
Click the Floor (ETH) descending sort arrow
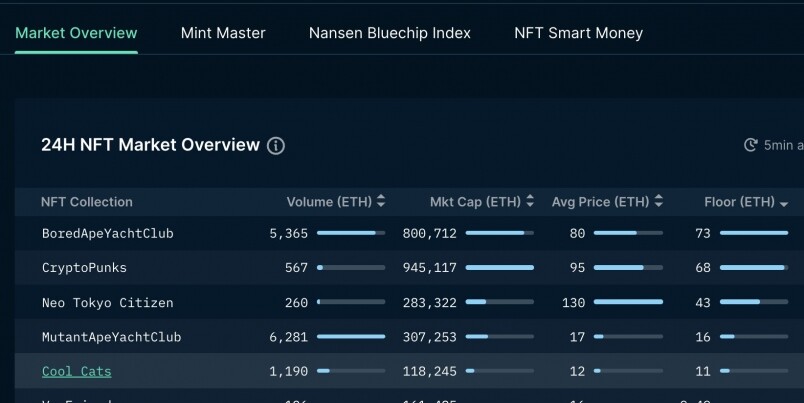pyautogui.click(x=783, y=204)
